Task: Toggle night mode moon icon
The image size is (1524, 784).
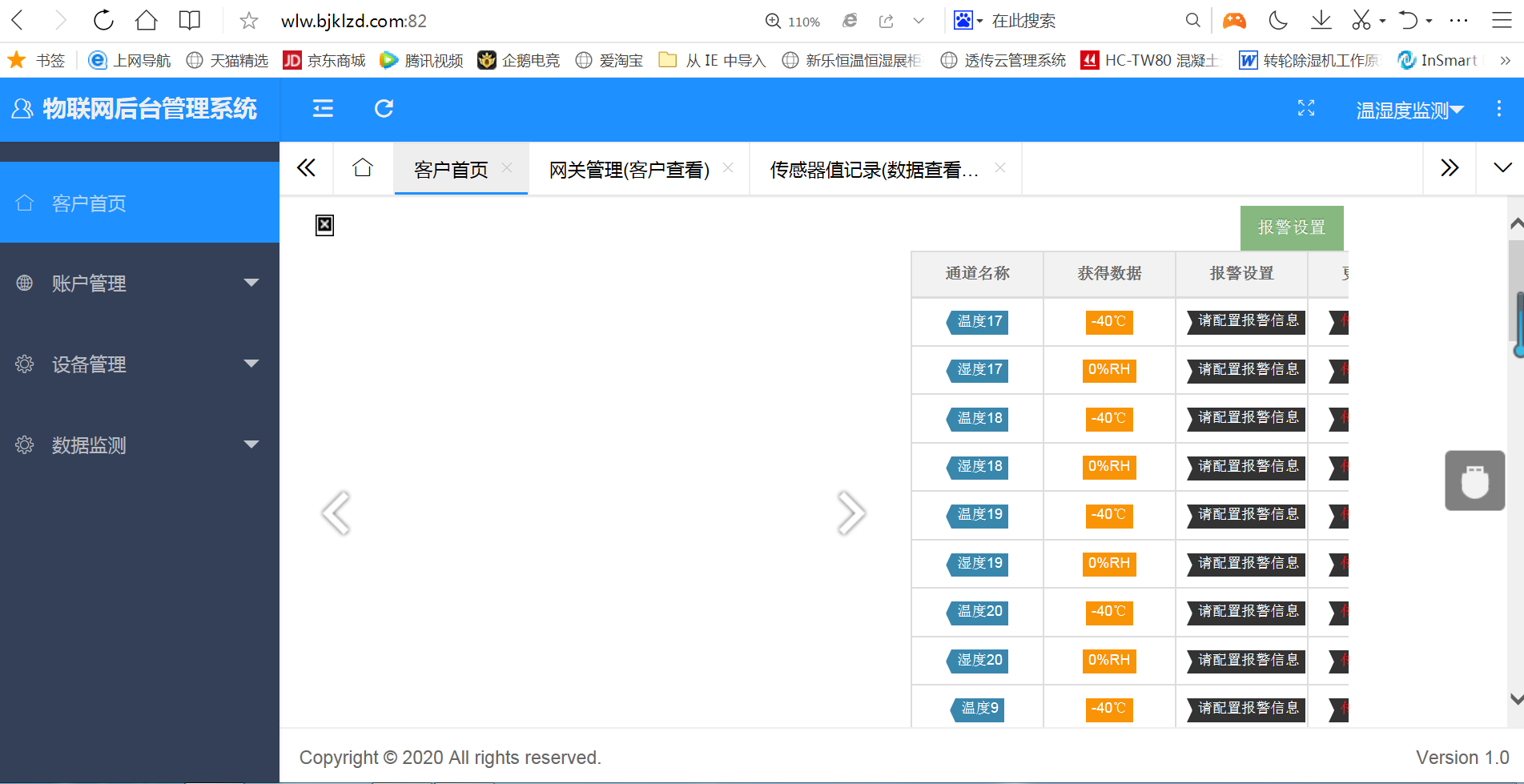Action: pos(1278,21)
